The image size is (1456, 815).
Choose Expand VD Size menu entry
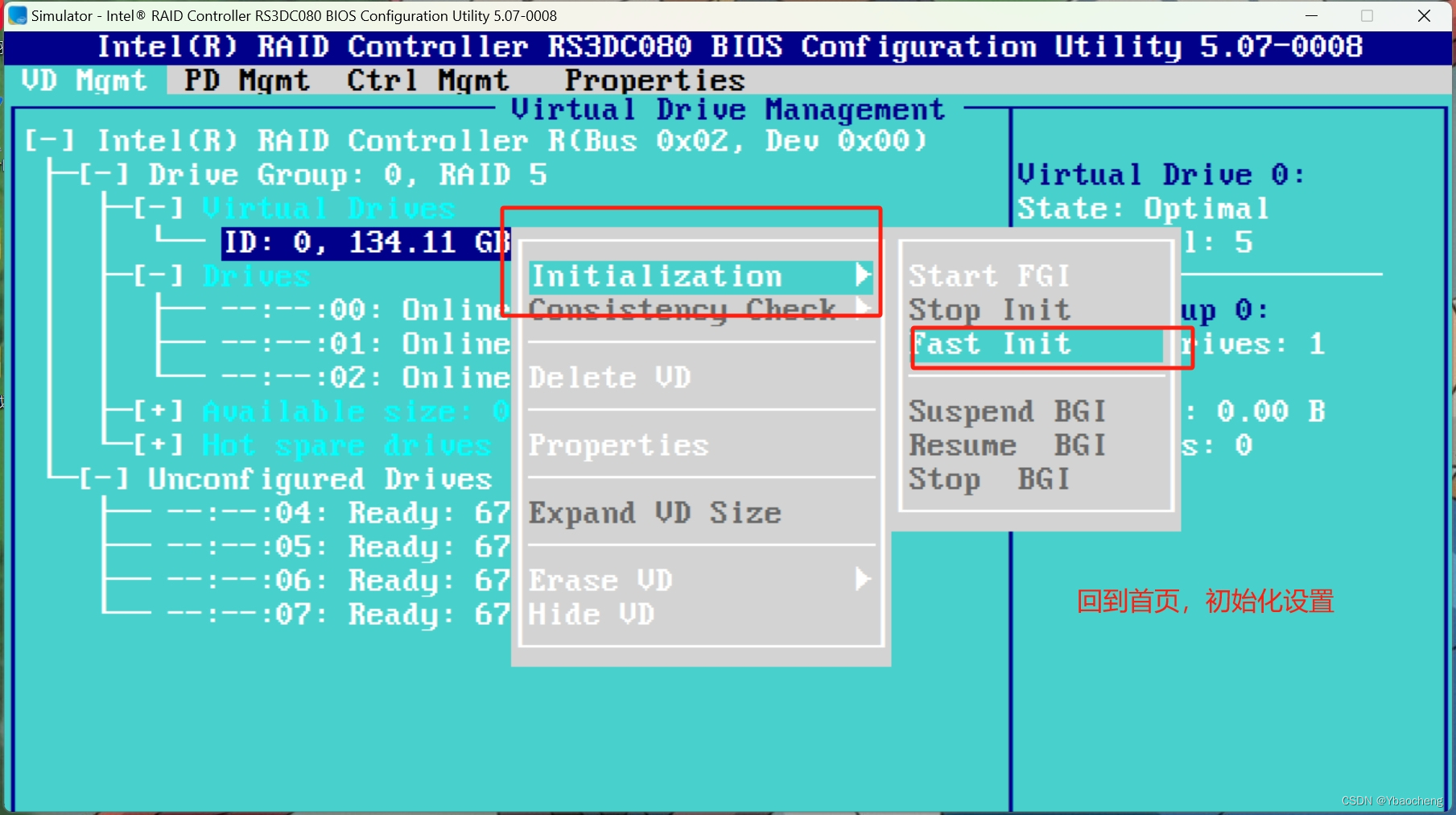pos(654,513)
